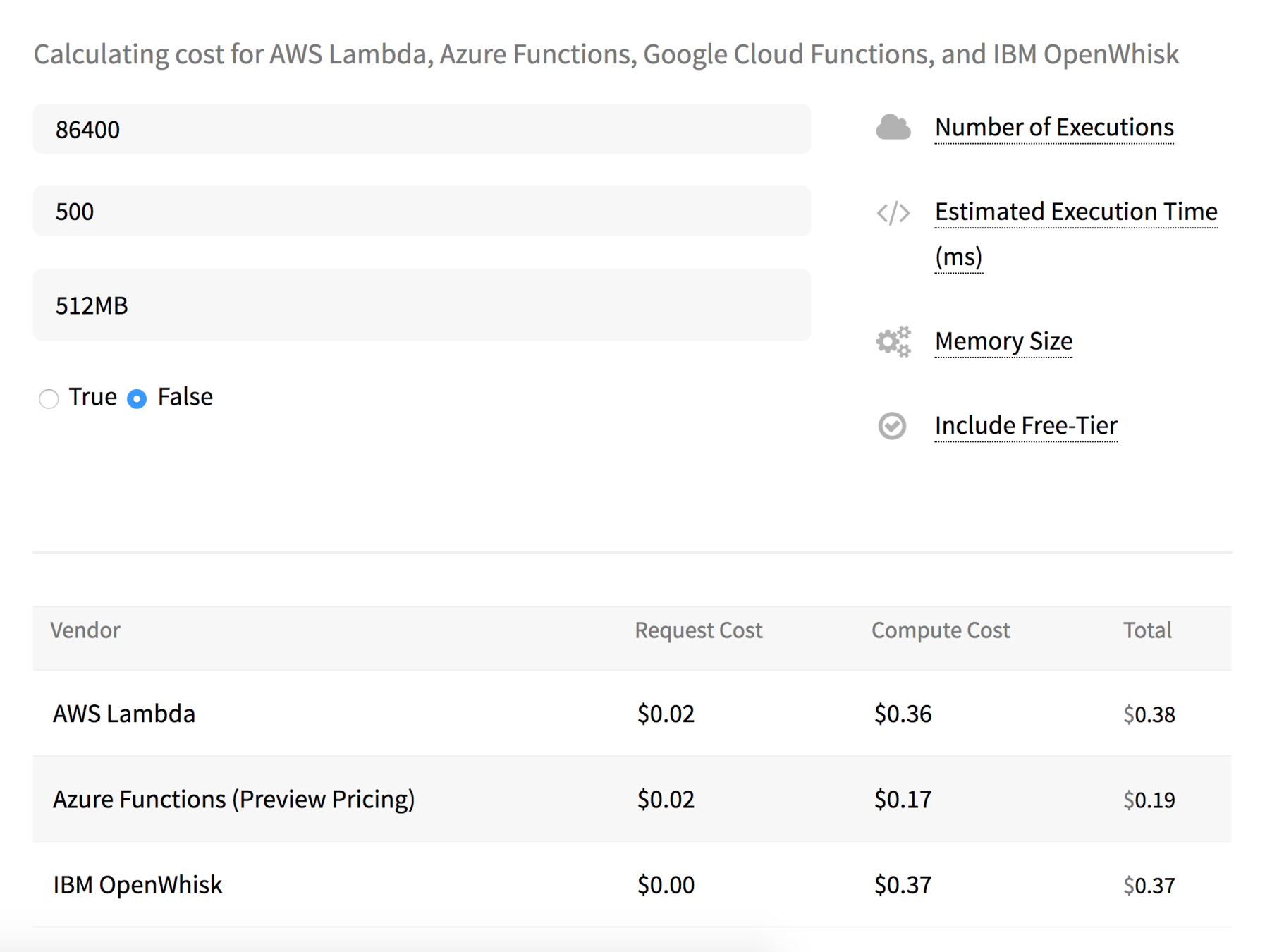The height and width of the screenshot is (952, 1284).
Task: Click the checkmark circle Free-Tier icon
Action: click(x=892, y=426)
